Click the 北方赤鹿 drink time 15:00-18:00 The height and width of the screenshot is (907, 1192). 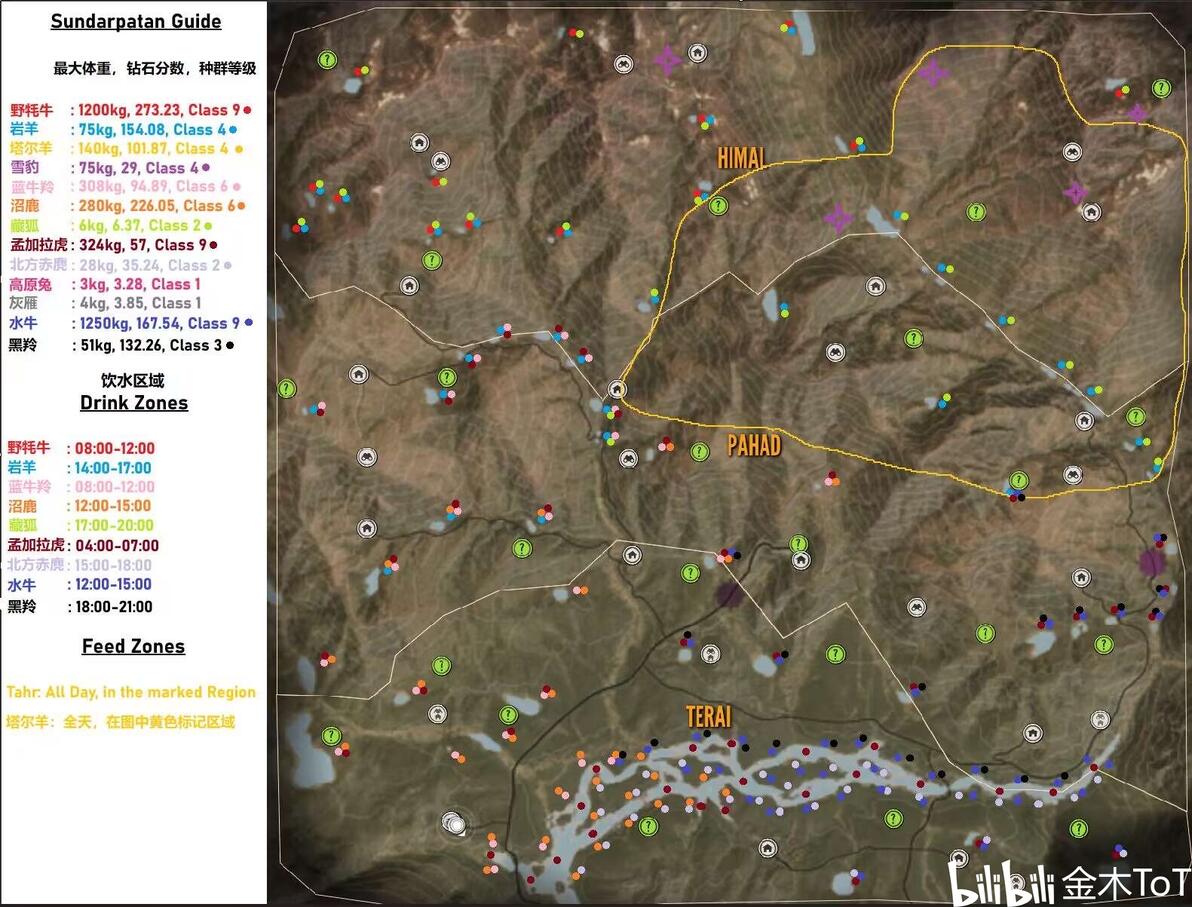[x=113, y=565]
